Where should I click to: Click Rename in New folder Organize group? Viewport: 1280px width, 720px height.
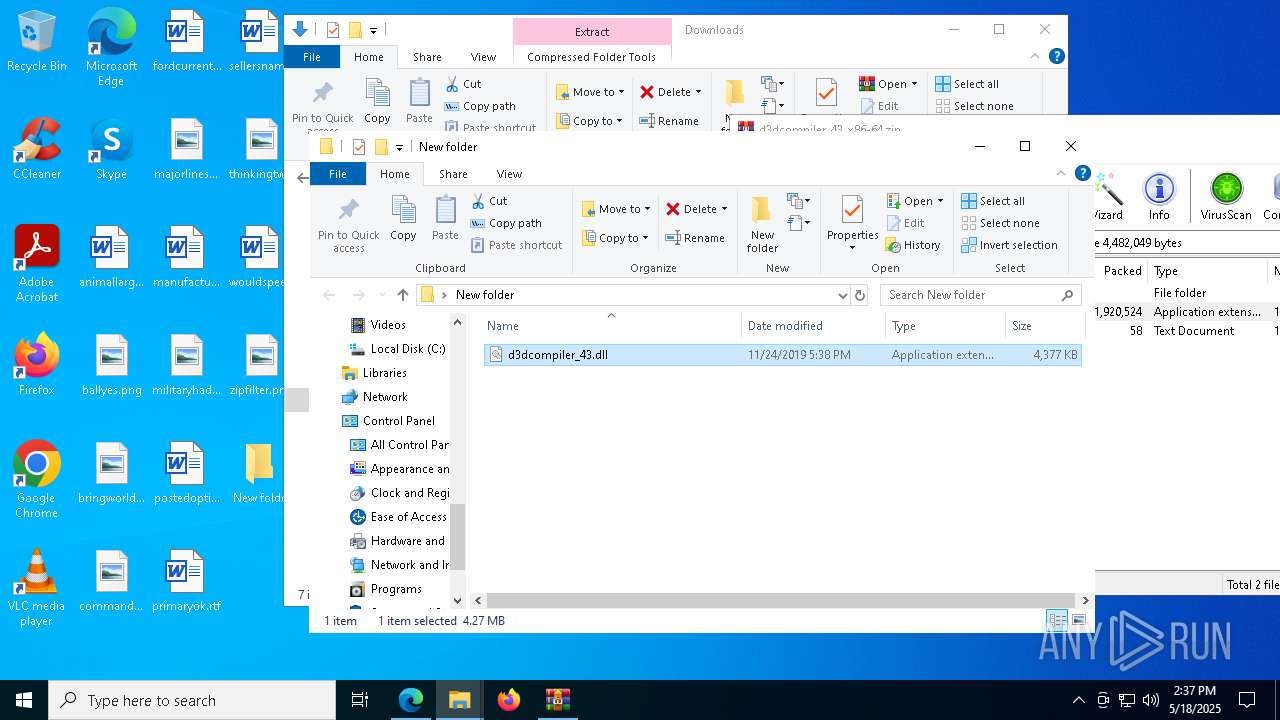pos(695,238)
